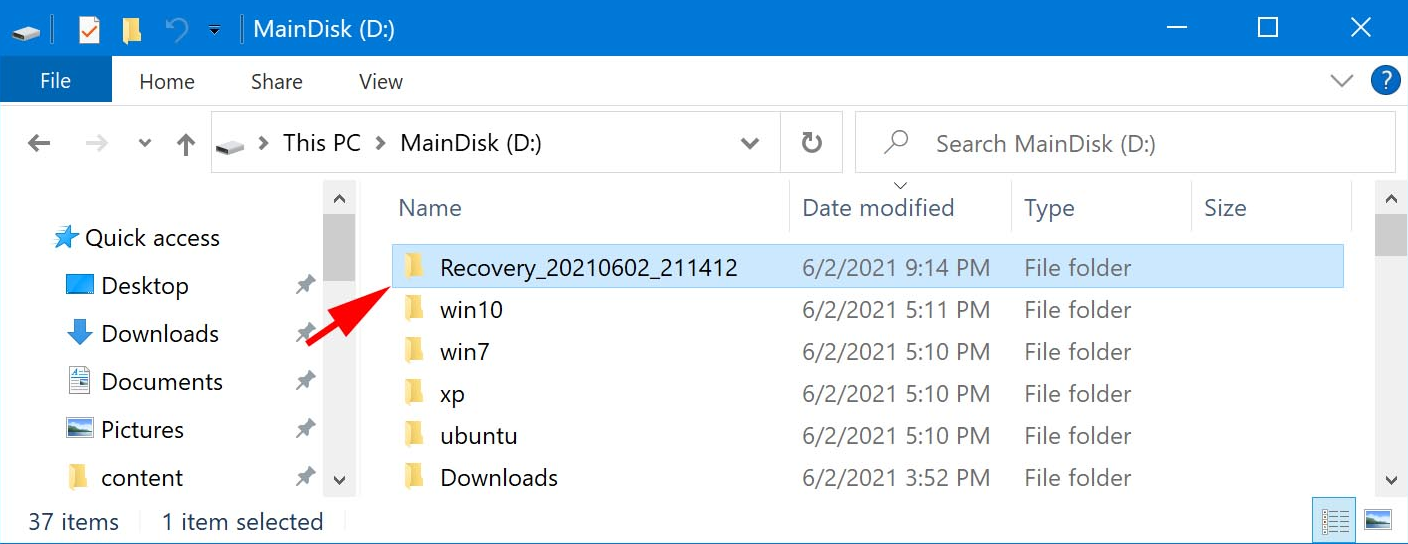This screenshot has width=1408, height=544.
Task: Sort files by Date modified column
Action: (x=878, y=208)
